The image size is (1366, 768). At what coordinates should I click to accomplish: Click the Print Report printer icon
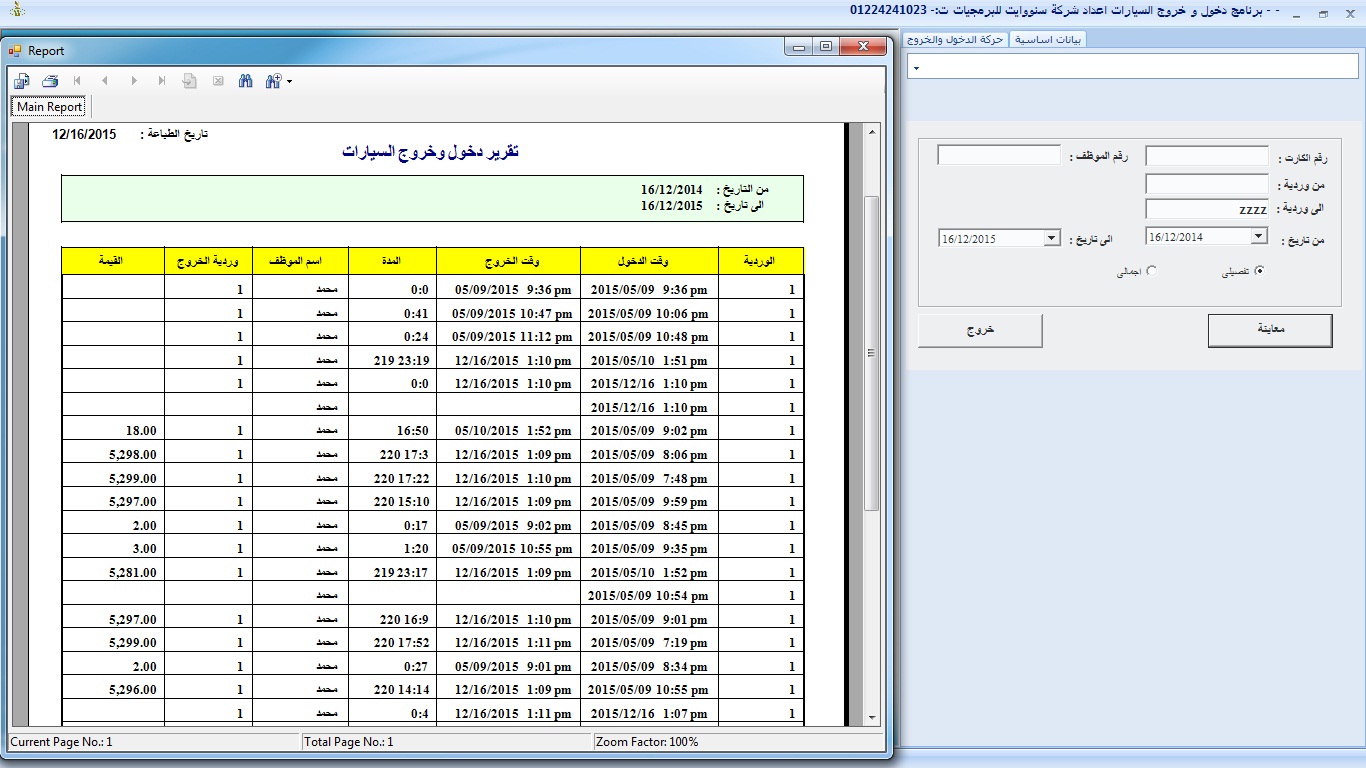tap(50, 81)
